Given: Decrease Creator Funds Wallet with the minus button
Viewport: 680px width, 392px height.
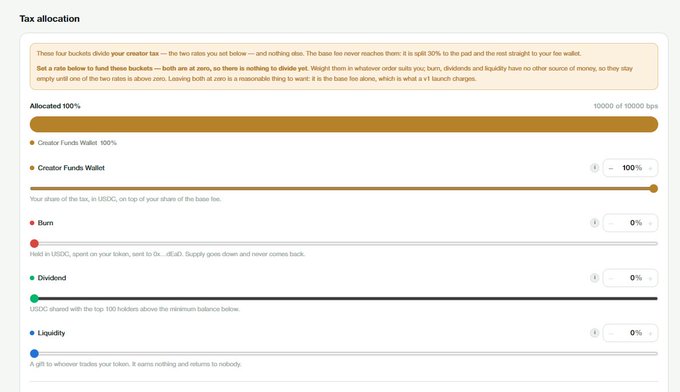Looking at the screenshot, I should coord(611,168).
